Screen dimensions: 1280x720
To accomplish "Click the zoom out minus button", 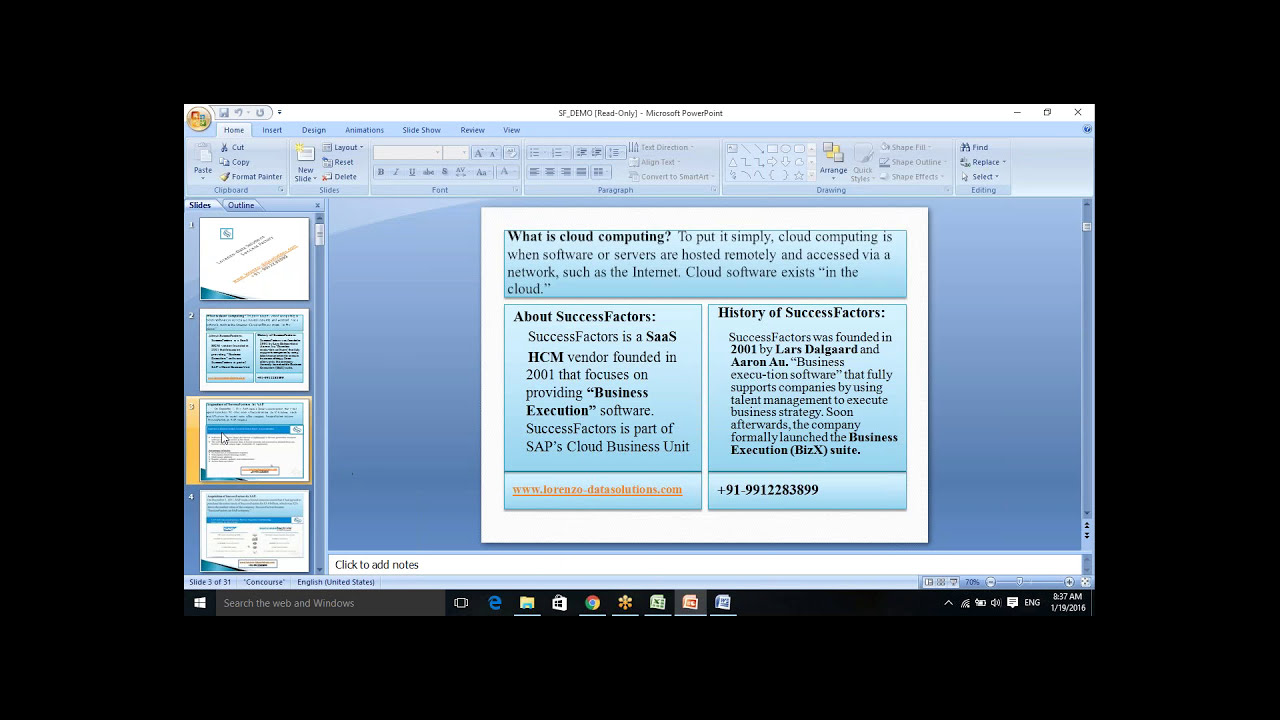I will [x=991, y=582].
